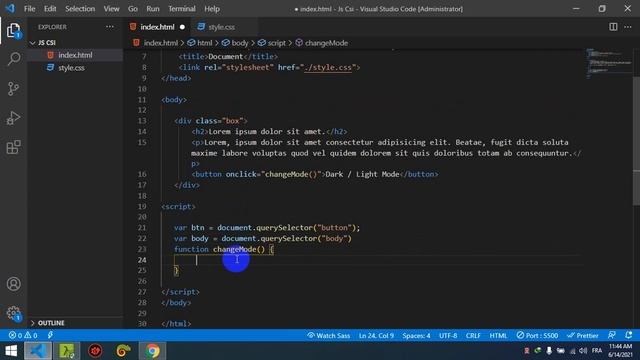
Task: Open the Windows Start button
Action: tap(11, 351)
